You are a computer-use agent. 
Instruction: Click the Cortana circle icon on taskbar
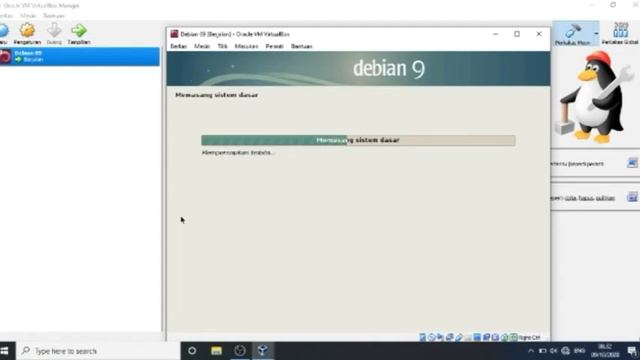click(192, 351)
